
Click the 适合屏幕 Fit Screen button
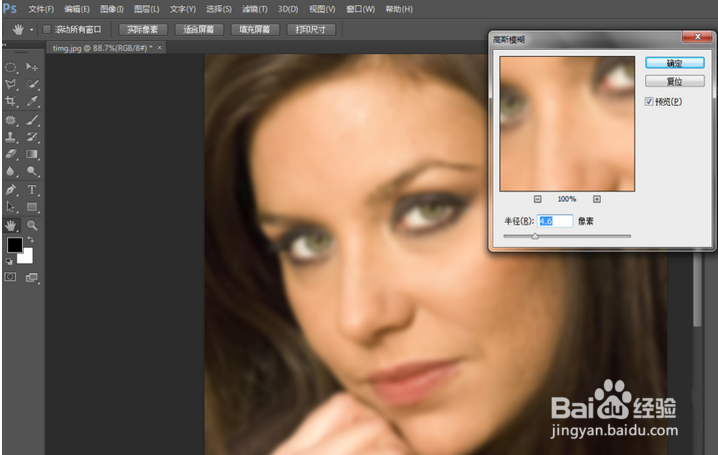coord(198,30)
